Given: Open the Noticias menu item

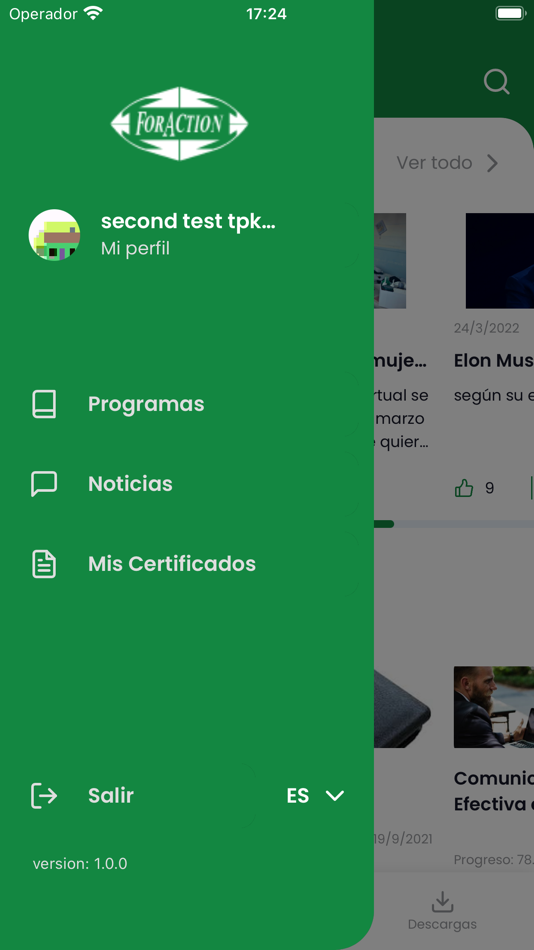Looking at the screenshot, I should [x=130, y=483].
